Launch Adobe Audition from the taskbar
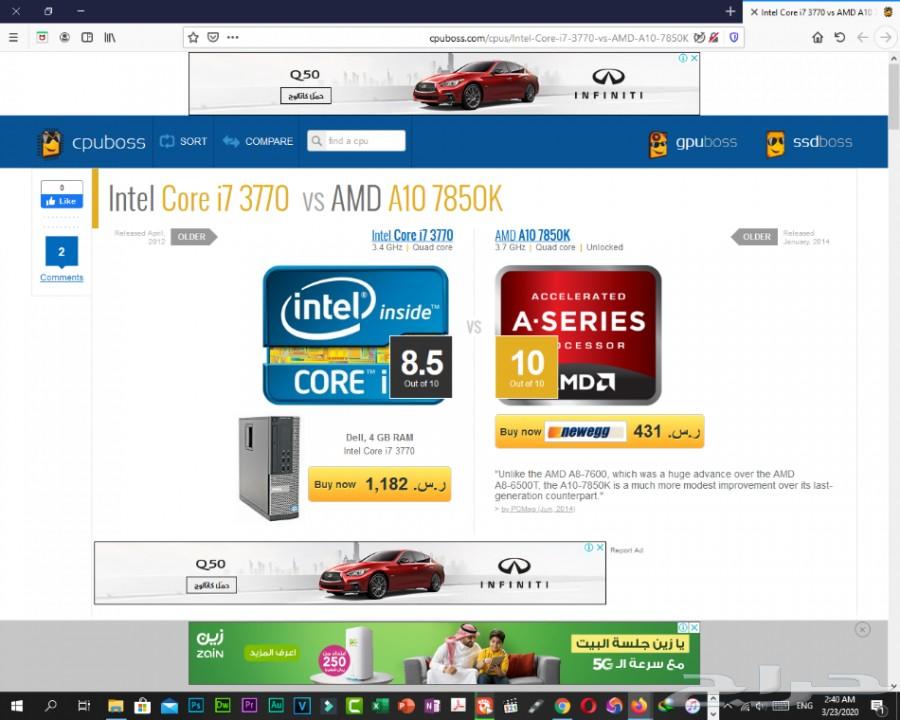Screen dimensions: 900x720 point(276,705)
